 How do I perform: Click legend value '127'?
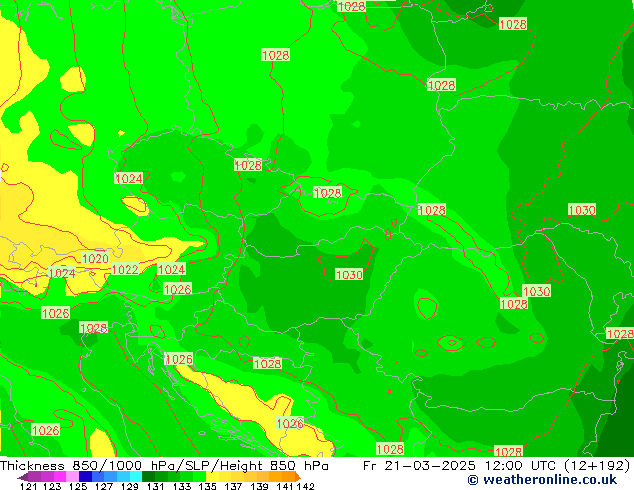pos(104,486)
